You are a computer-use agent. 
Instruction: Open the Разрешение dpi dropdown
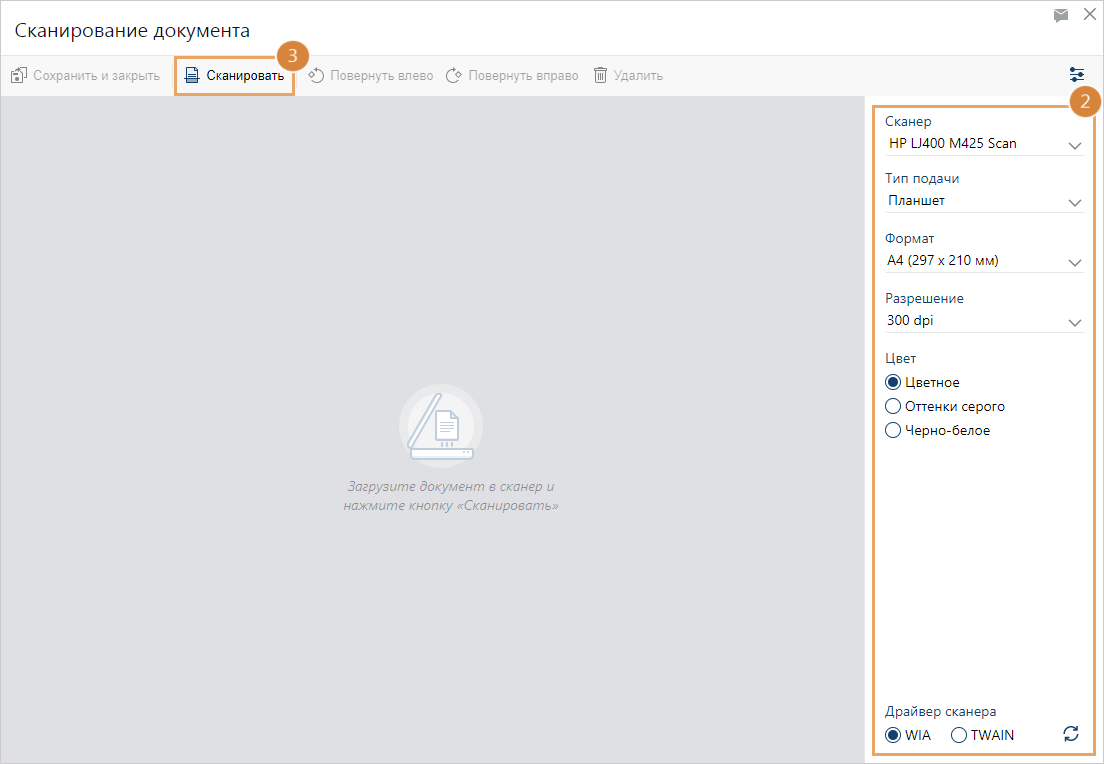[1074, 322]
